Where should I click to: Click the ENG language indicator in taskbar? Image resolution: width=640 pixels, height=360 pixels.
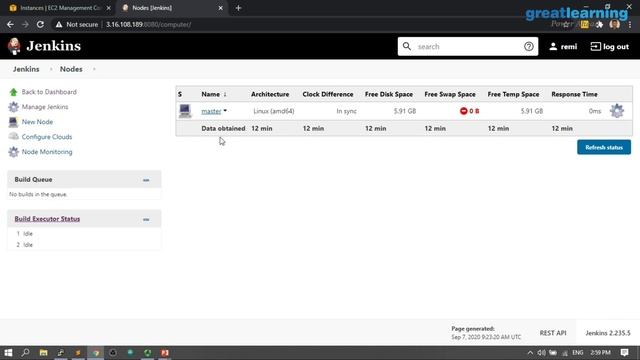tap(577, 353)
